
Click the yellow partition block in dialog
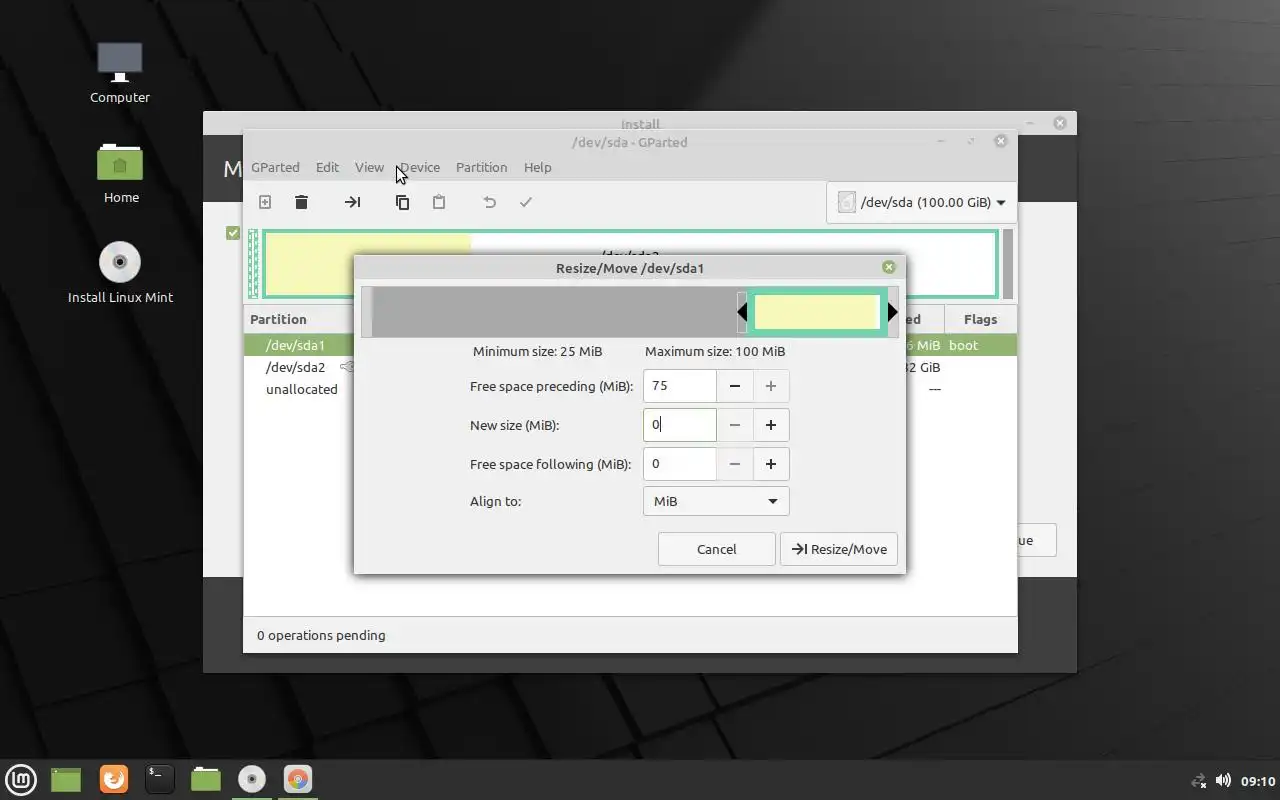click(817, 312)
